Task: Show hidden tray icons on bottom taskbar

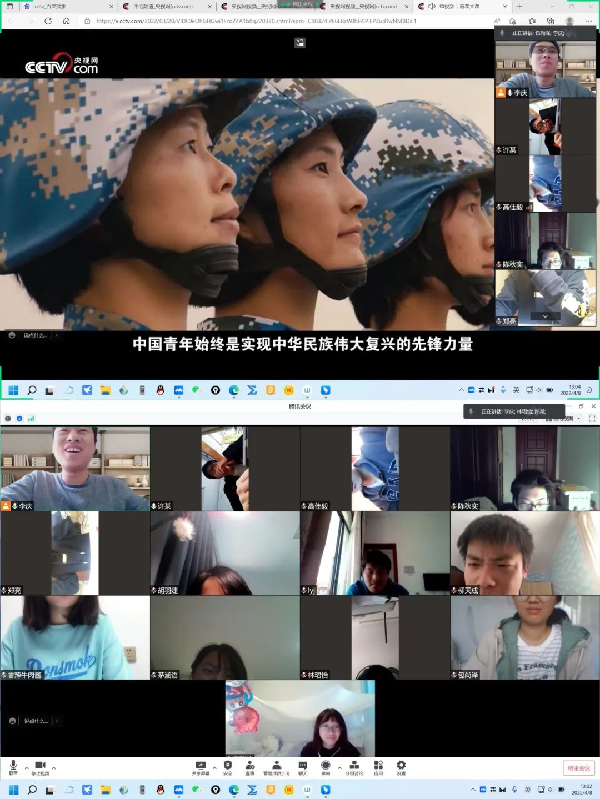Action: [474, 789]
